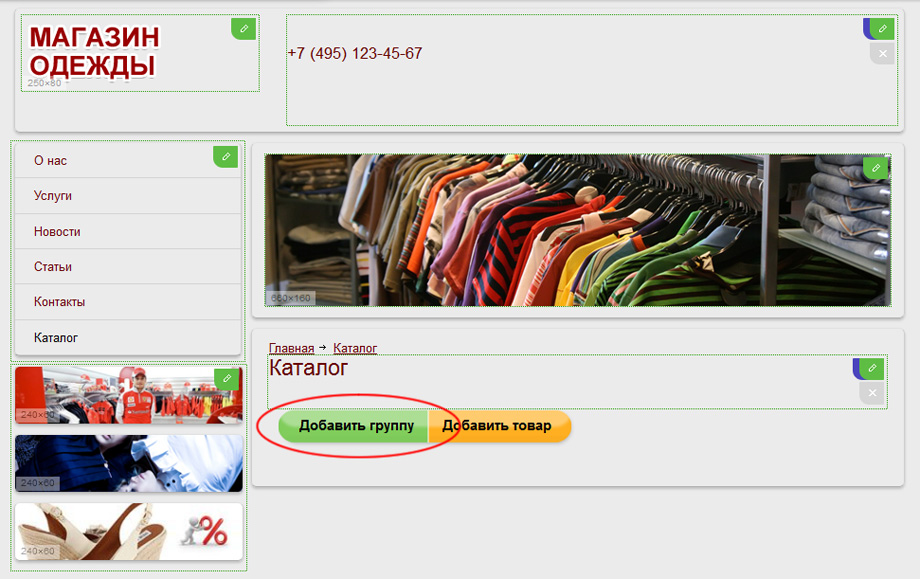The image size is (920, 579).
Task: Click the edit pencil on the sidebar banners block
Action: point(228,378)
